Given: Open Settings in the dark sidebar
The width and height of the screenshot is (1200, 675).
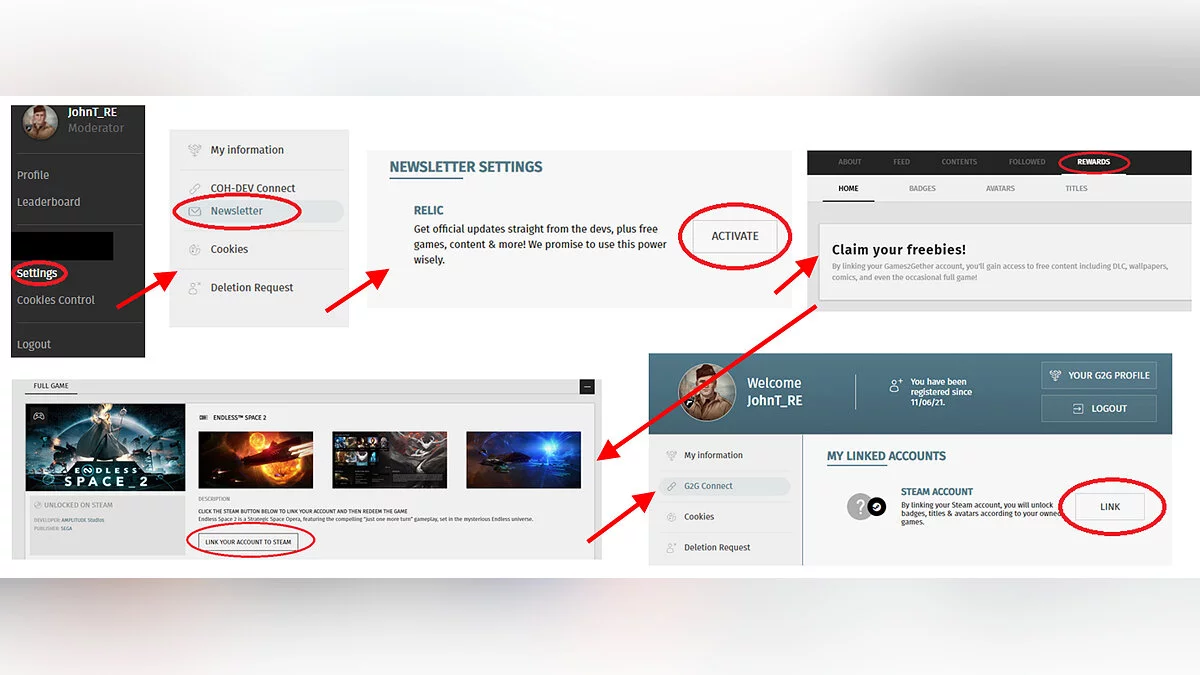Looking at the screenshot, I should (x=37, y=273).
